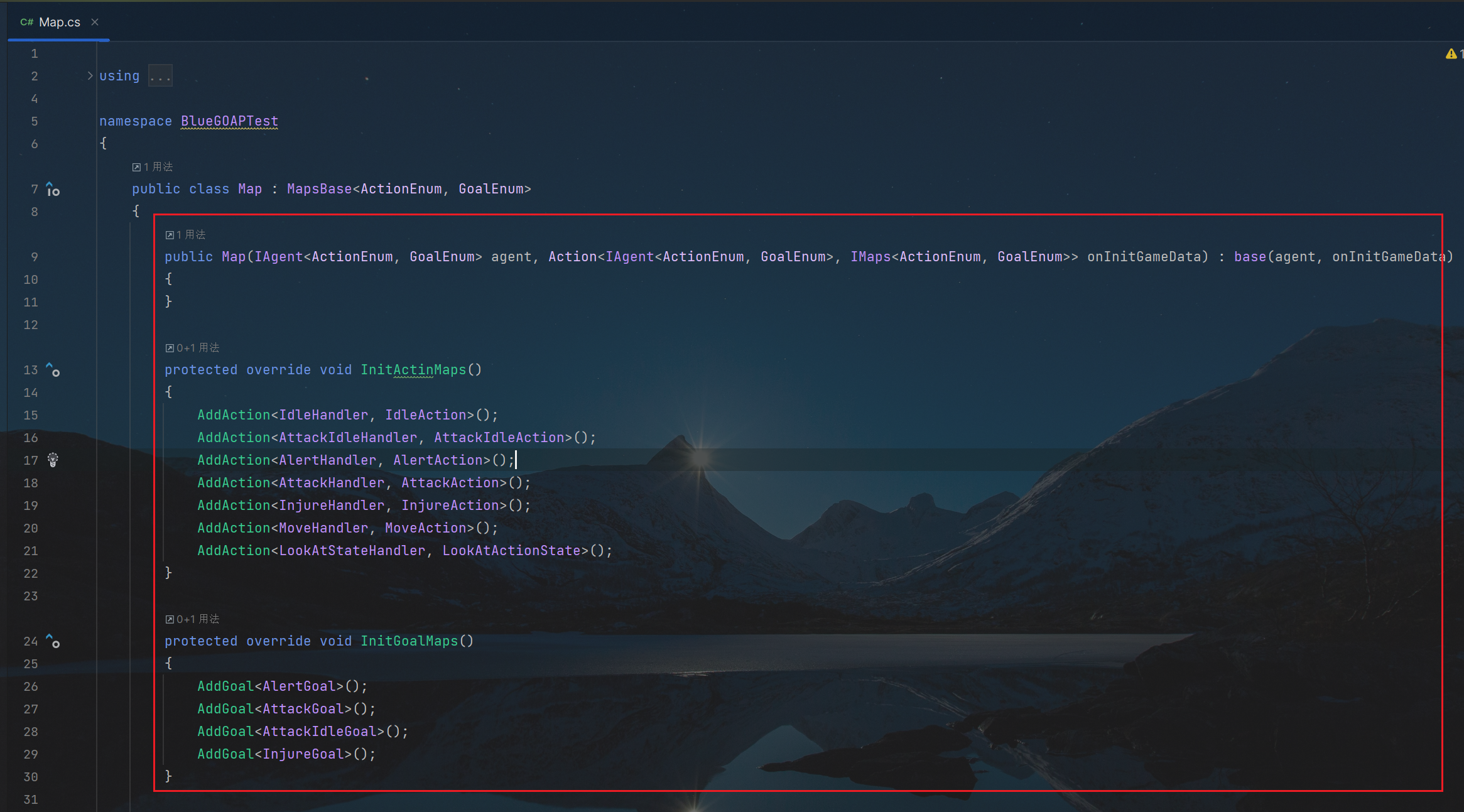Click the BlueGOAPTest namespace identifier

(229, 121)
